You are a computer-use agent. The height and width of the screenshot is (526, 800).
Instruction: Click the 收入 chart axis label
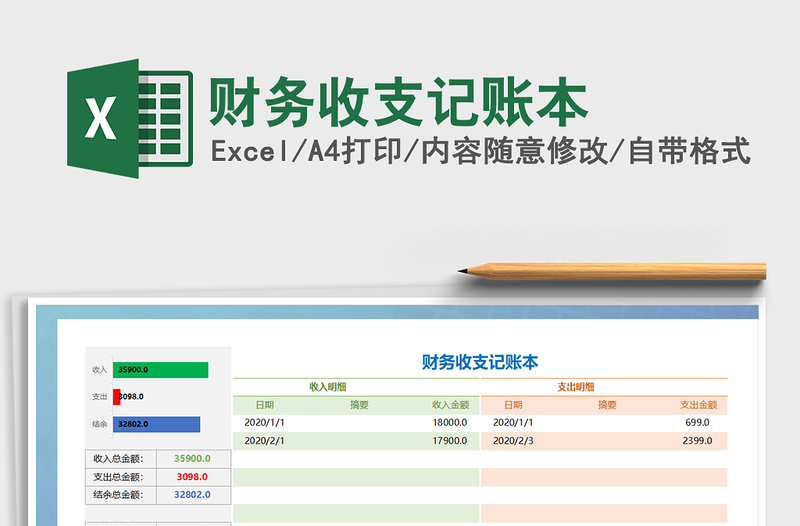[99, 370]
